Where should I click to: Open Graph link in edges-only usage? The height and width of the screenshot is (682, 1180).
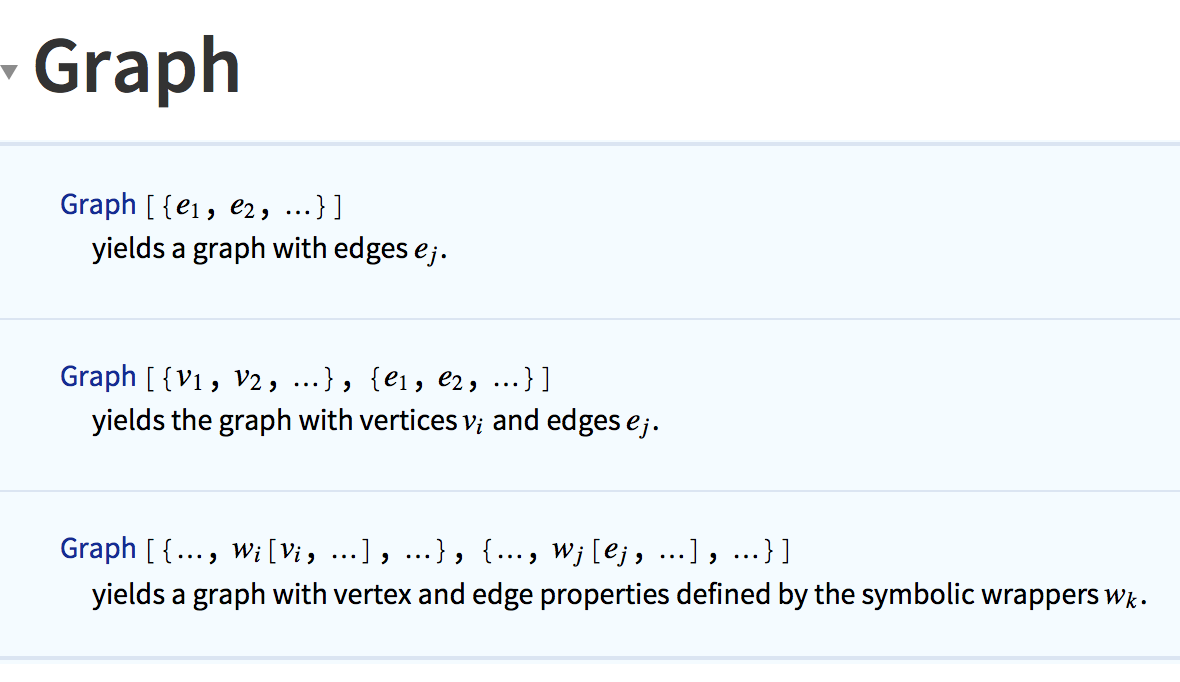[x=98, y=205]
